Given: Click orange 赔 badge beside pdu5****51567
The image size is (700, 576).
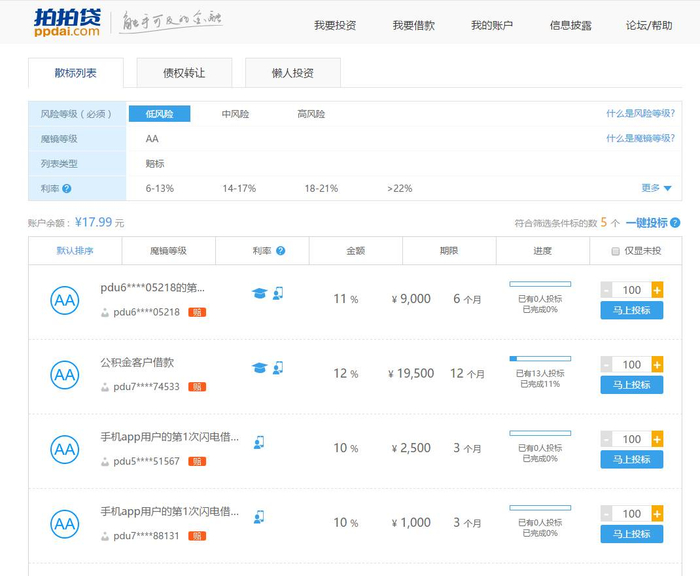Looking at the screenshot, I should [x=197, y=461].
